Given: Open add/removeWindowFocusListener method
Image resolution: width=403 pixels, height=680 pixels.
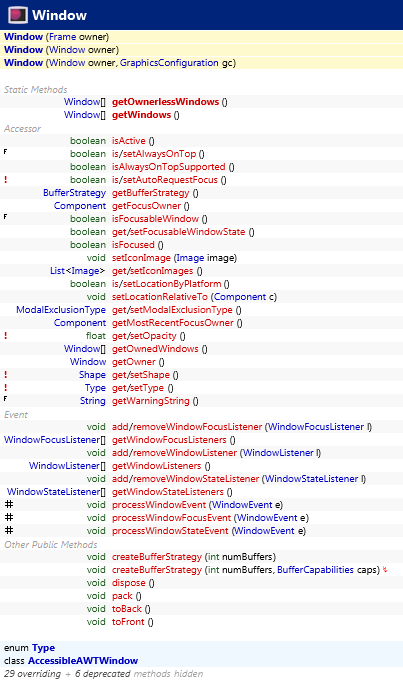Looking at the screenshot, I should (x=187, y=427).
